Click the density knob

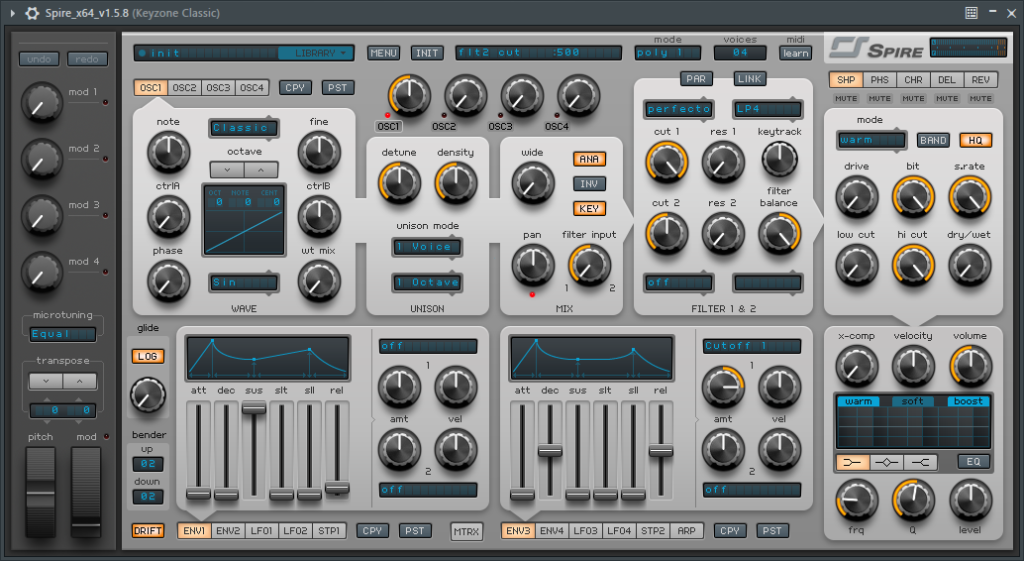click(455, 182)
